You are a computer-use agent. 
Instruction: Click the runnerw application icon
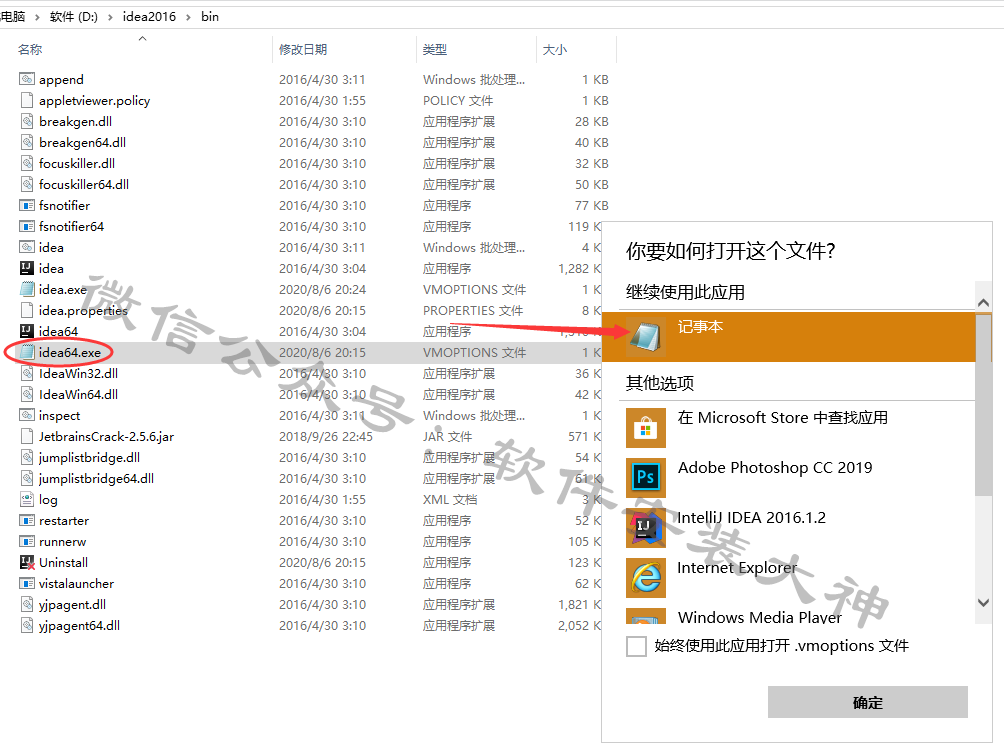point(27,542)
